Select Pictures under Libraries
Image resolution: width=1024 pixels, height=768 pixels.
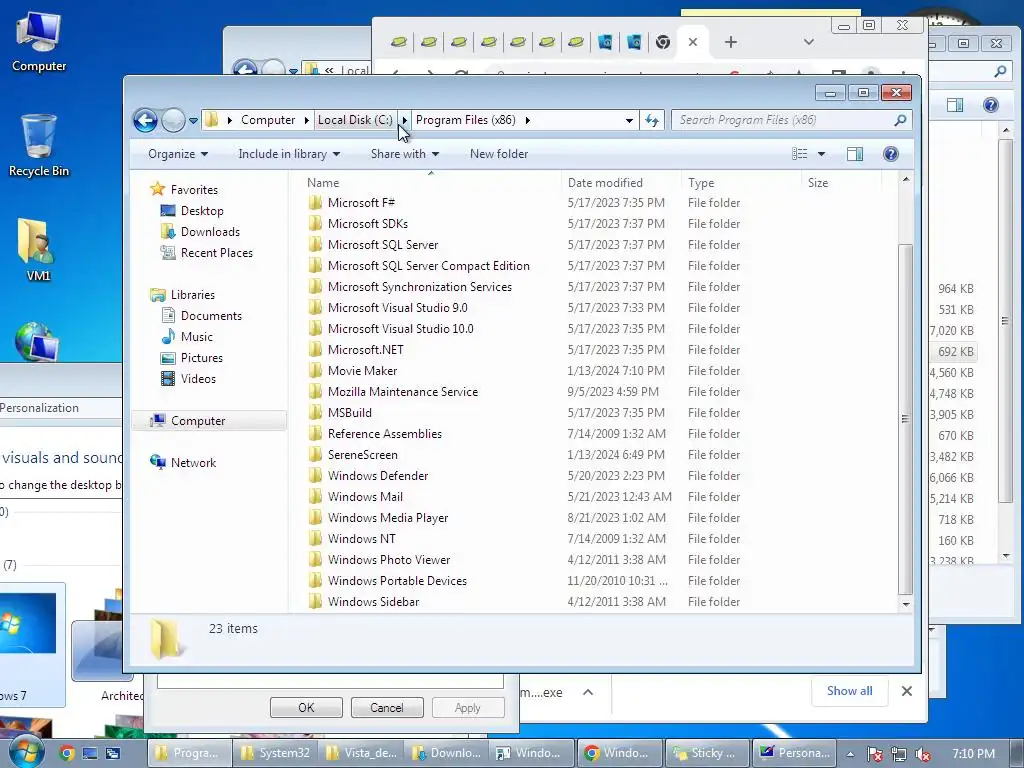(201, 358)
